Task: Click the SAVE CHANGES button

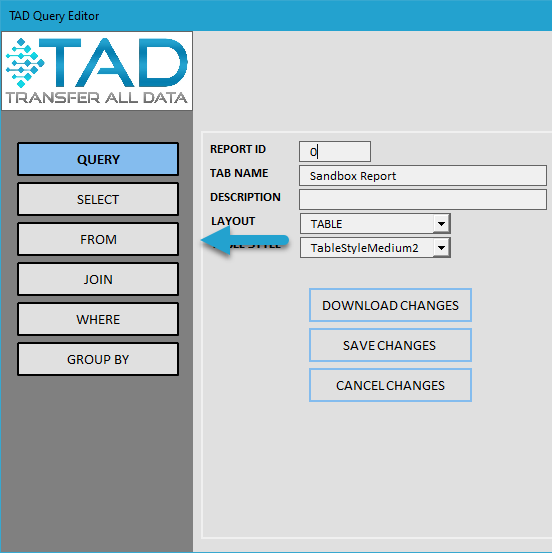Action: pyautogui.click(x=390, y=345)
